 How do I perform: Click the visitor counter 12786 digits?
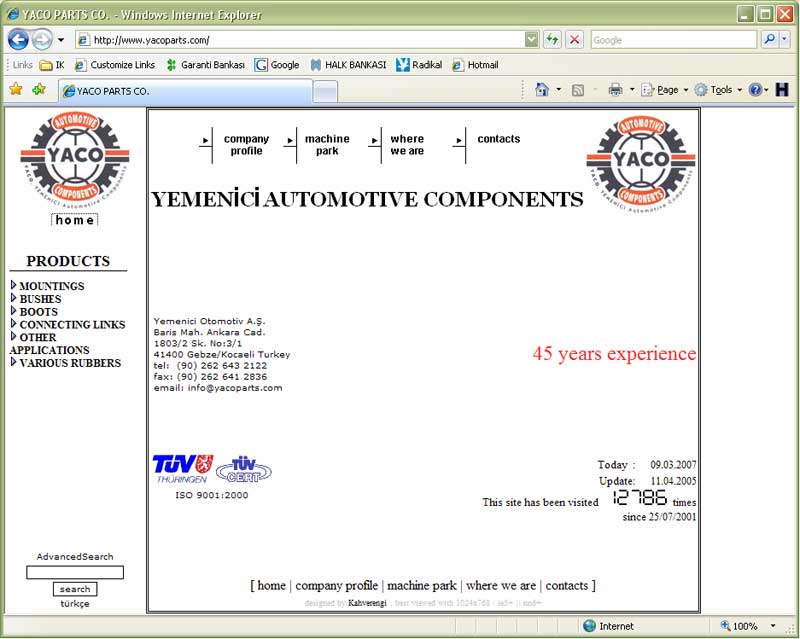click(x=640, y=497)
